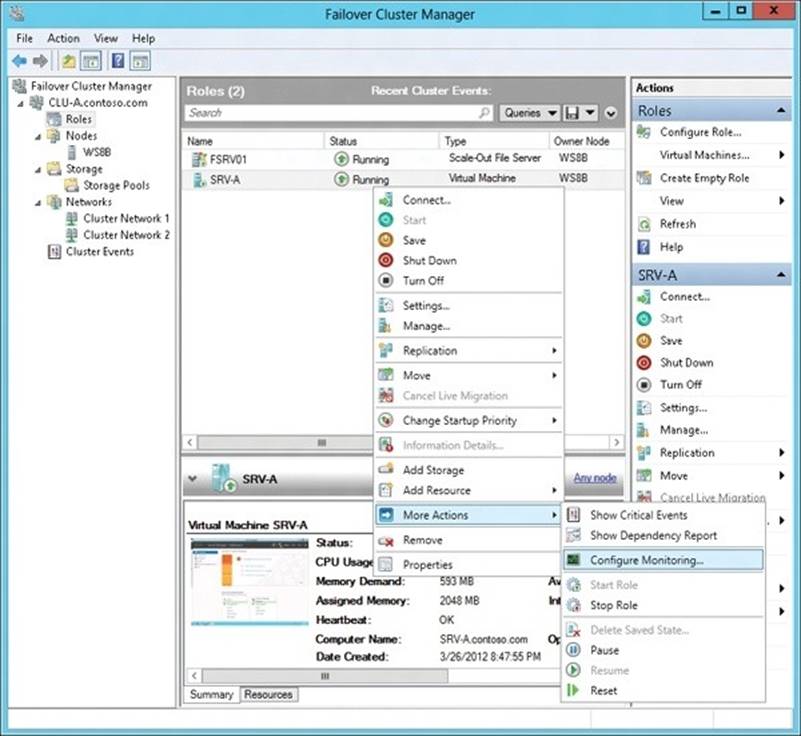Click the blue Help question mark toolbar icon

point(118,61)
